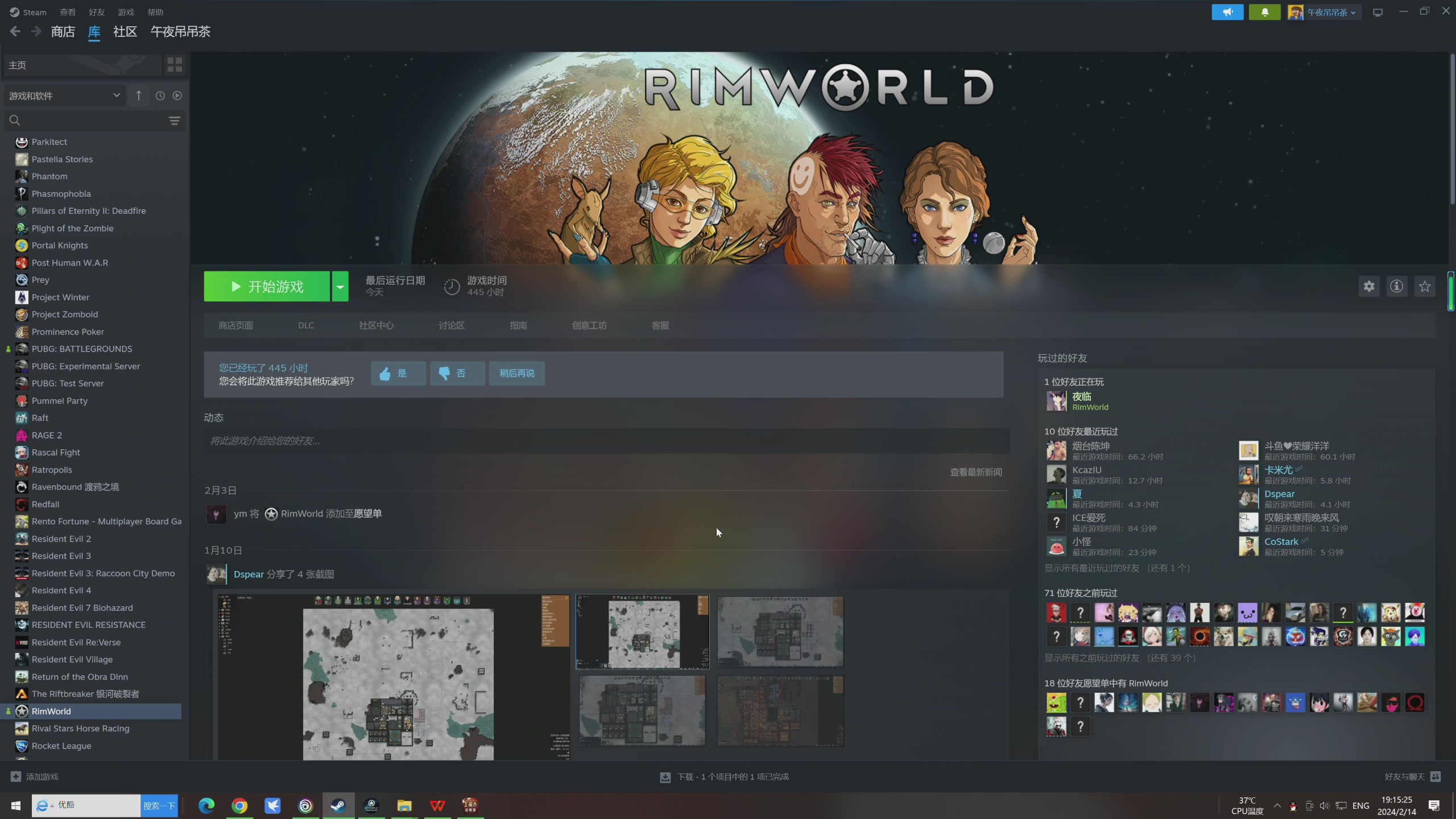The width and height of the screenshot is (1456, 819).
Task: Open Microsoft Edge from the taskbar
Action: click(206, 805)
